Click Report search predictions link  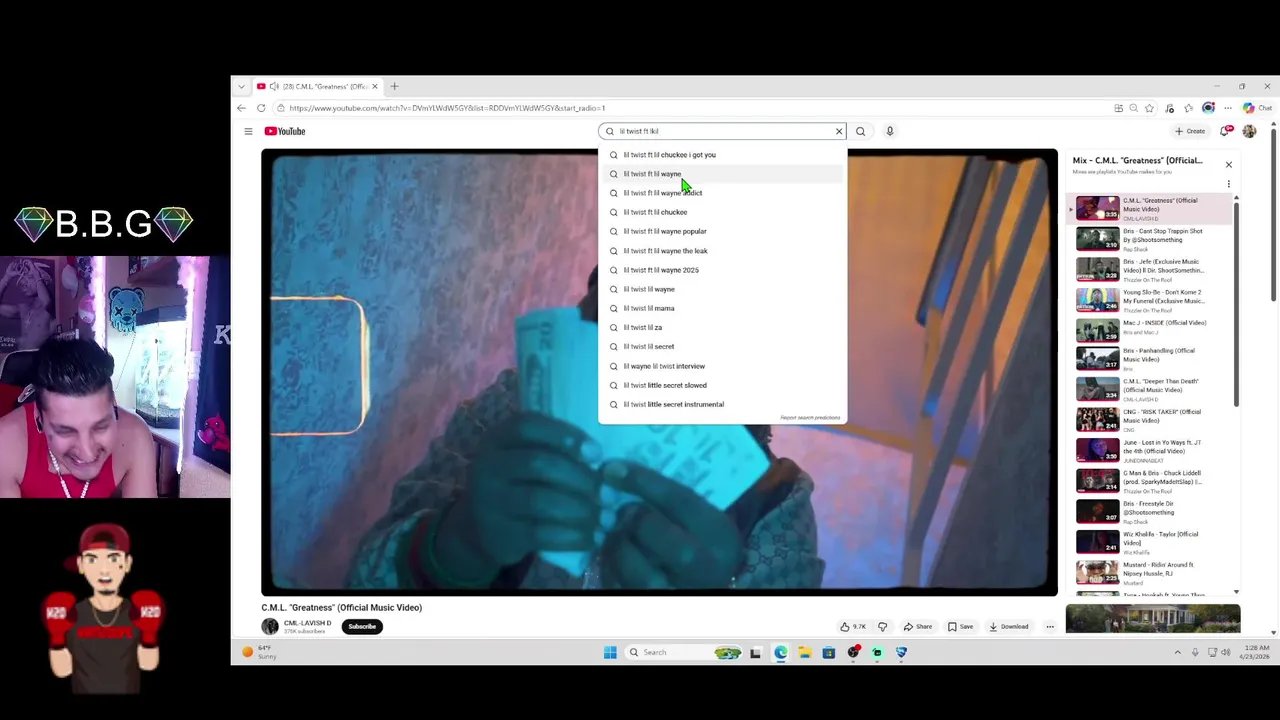pos(810,418)
